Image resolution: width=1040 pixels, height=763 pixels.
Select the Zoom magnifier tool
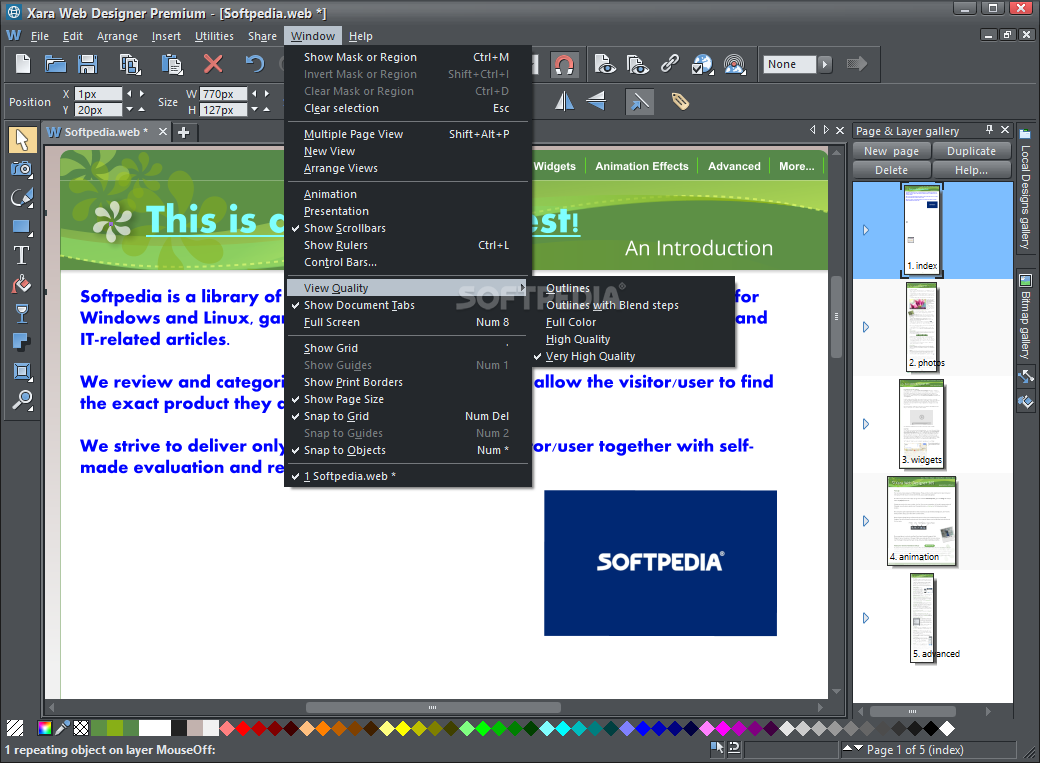click(x=22, y=399)
